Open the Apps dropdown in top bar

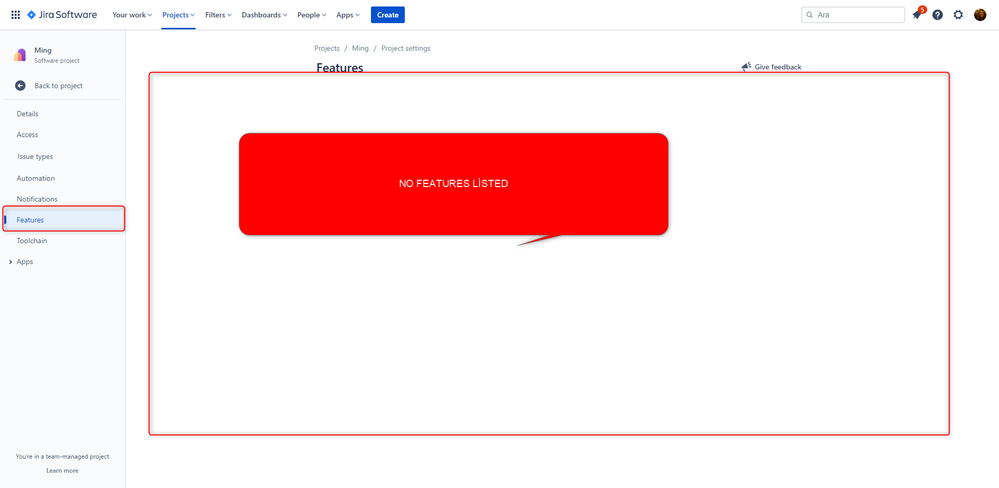point(348,15)
